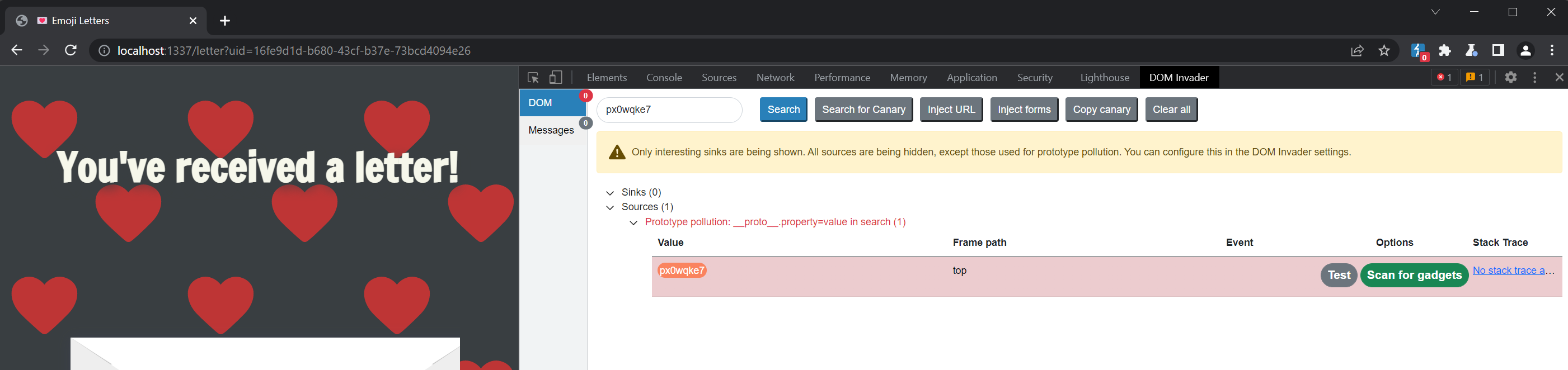The width and height of the screenshot is (1568, 370).
Task: Open DevTools three-dot customize menu
Action: [1534, 77]
